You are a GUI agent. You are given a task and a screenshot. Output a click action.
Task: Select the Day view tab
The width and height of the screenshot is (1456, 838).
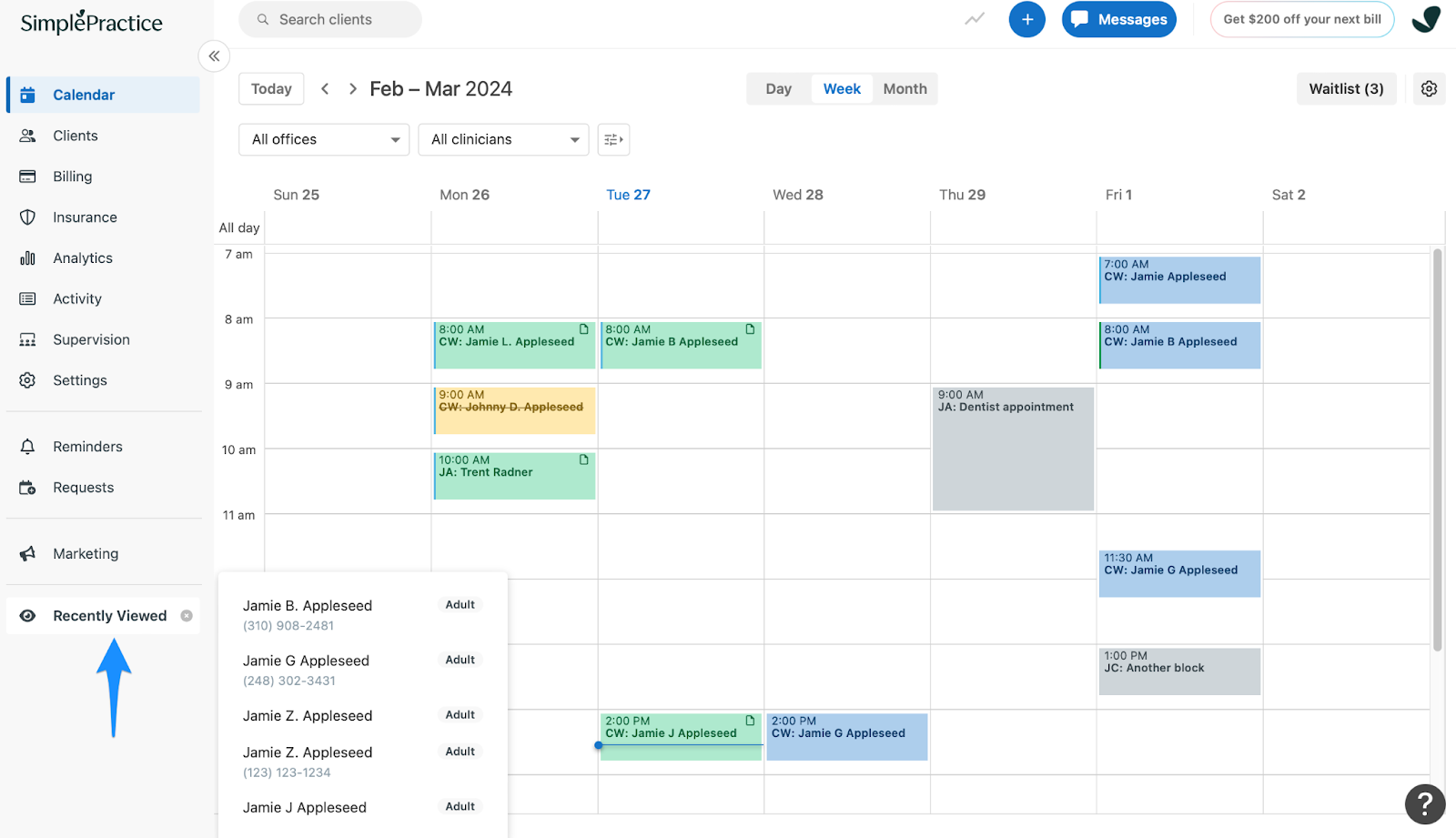point(778,88)
